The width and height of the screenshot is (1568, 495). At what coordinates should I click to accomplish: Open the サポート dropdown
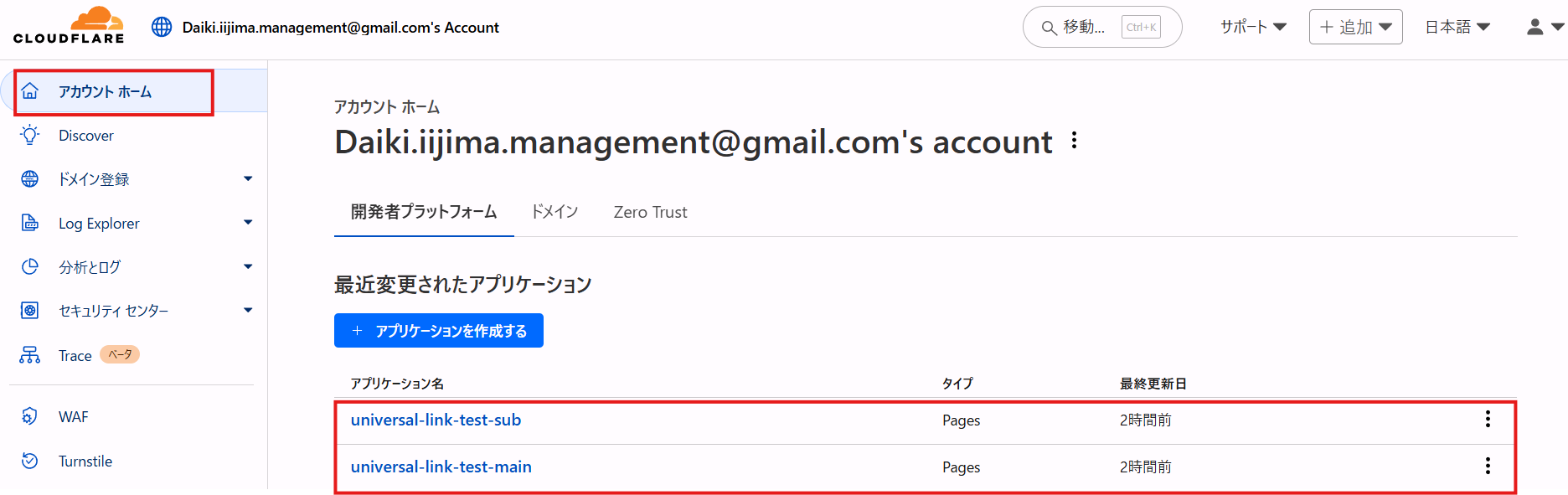[x=1253, y=27]
